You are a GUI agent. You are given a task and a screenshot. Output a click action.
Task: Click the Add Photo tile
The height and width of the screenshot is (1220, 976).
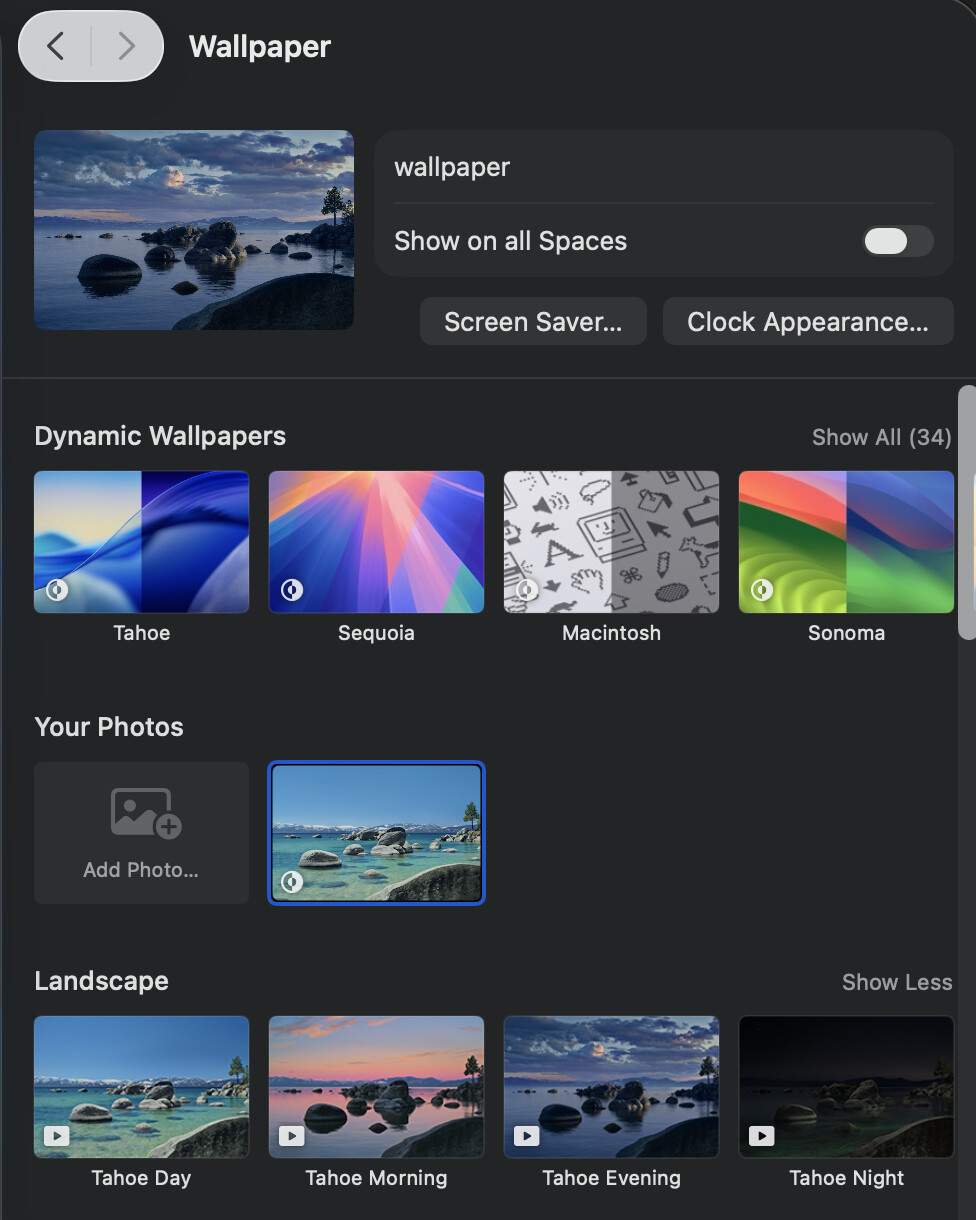141,833
